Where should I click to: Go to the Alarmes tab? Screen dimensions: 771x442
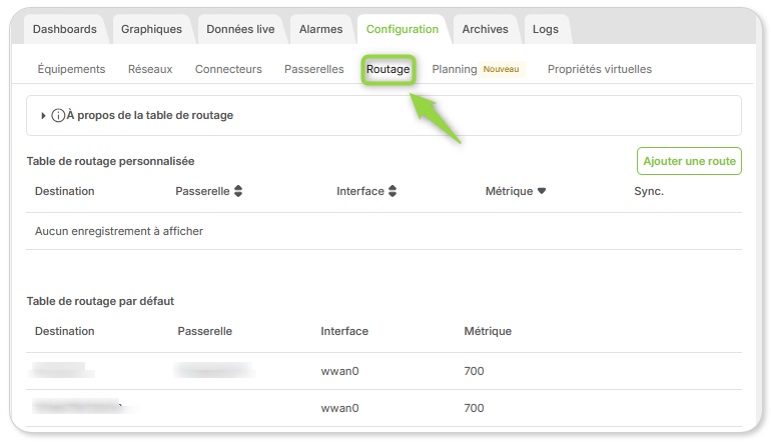[x=321, y=29]
